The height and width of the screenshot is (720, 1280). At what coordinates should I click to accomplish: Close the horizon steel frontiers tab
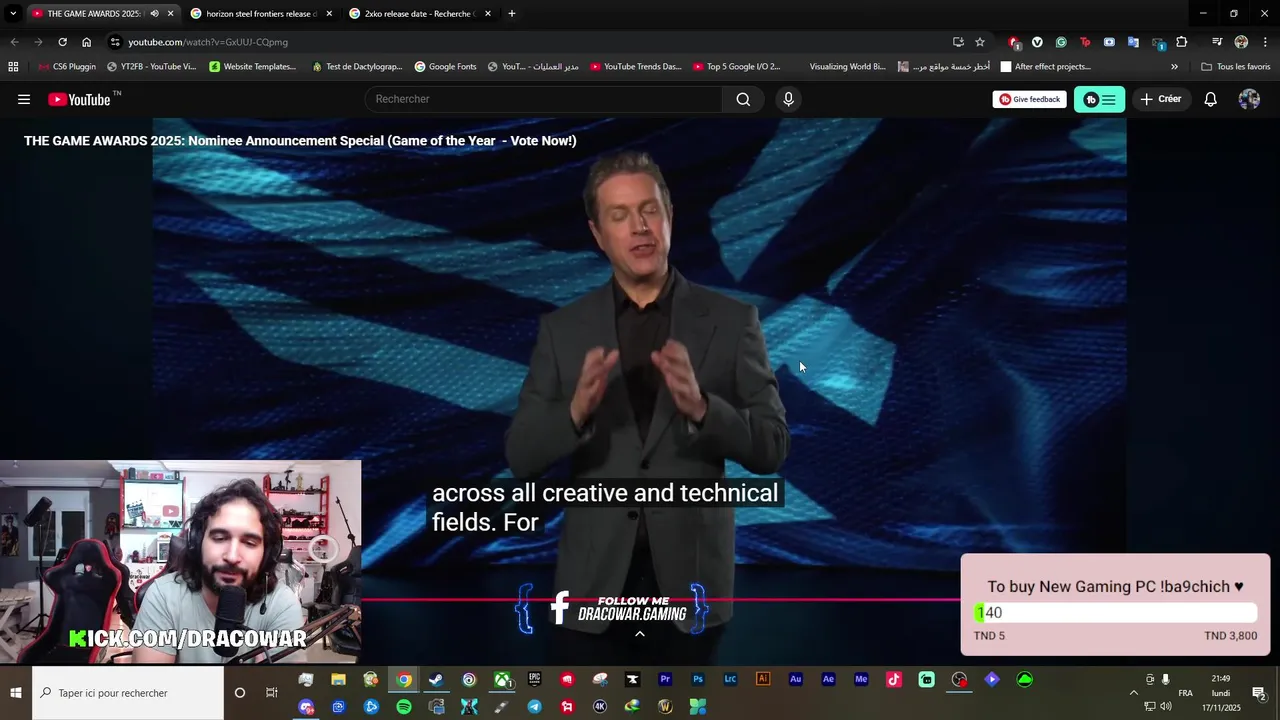point(329,14)
